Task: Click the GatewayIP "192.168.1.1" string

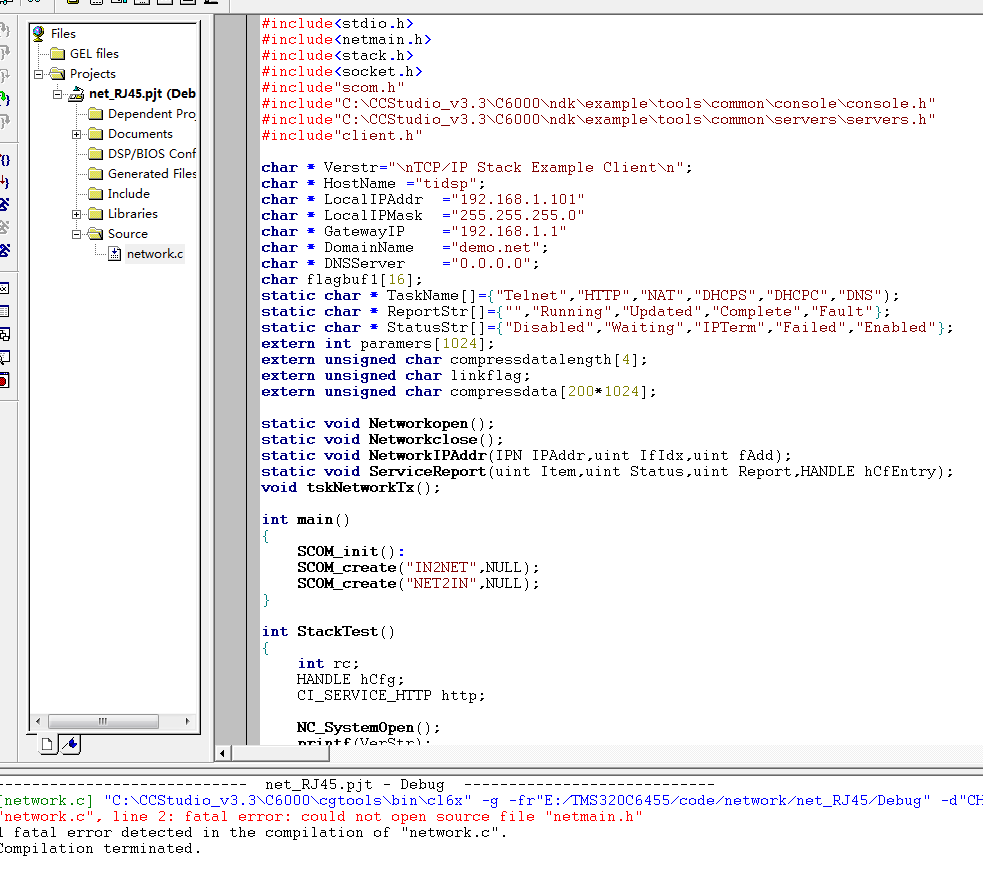Action: coord(509,231)
